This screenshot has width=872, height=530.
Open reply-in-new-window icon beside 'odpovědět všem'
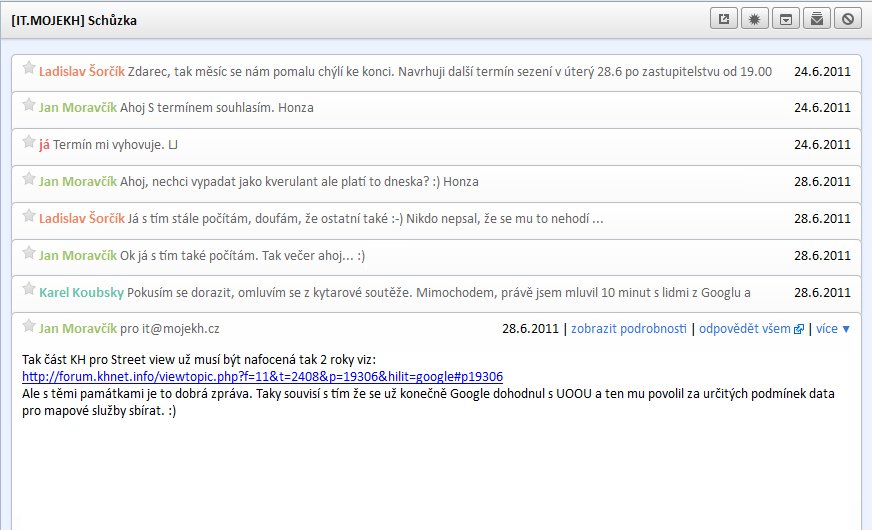tap(799, 329)
